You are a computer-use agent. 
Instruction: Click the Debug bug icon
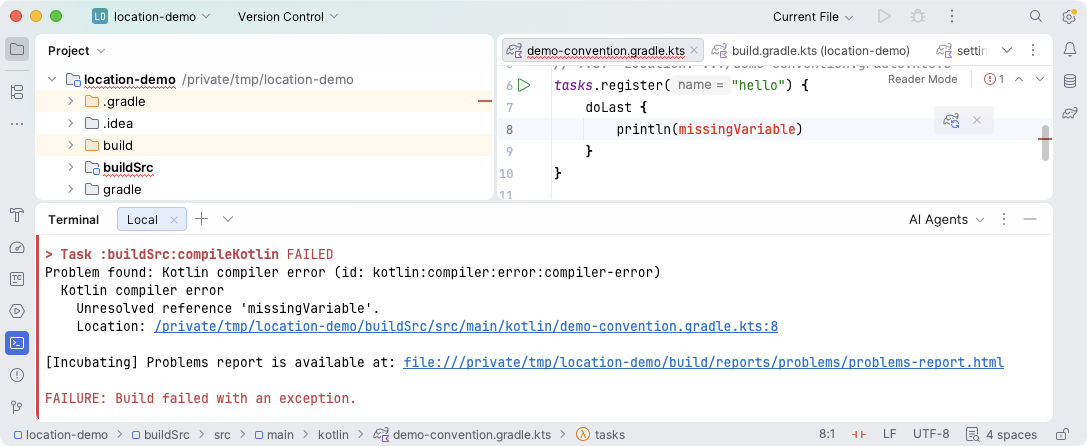tap(918, 17)
